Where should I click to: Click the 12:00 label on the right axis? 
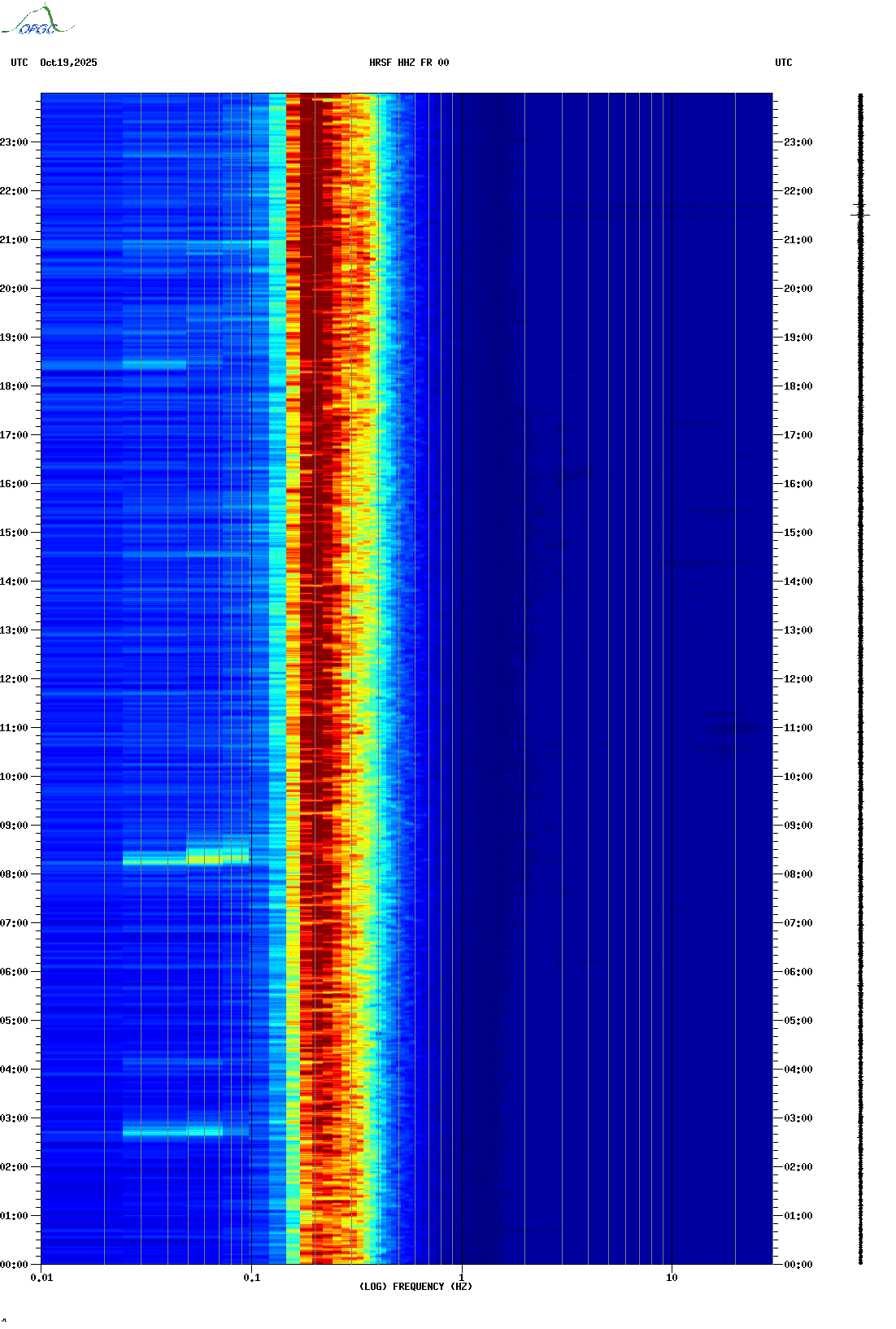click(798, 679)
